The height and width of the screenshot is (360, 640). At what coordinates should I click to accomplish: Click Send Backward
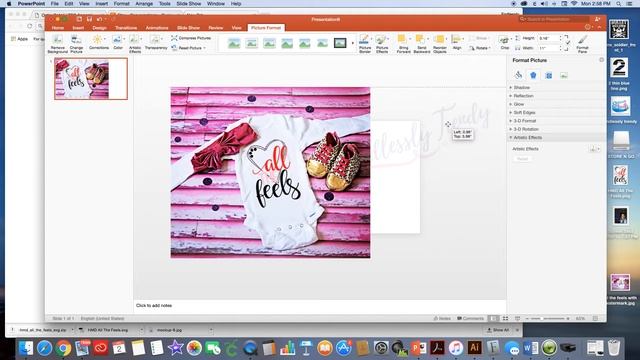[422, 44]
